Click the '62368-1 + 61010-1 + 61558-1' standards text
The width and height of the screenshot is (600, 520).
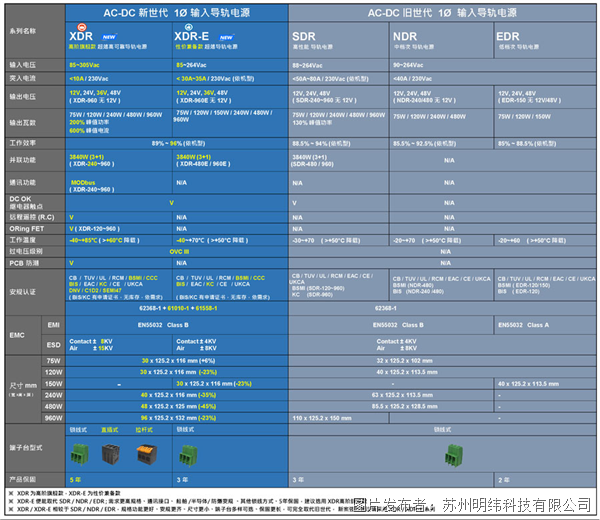tap(178, 308)
